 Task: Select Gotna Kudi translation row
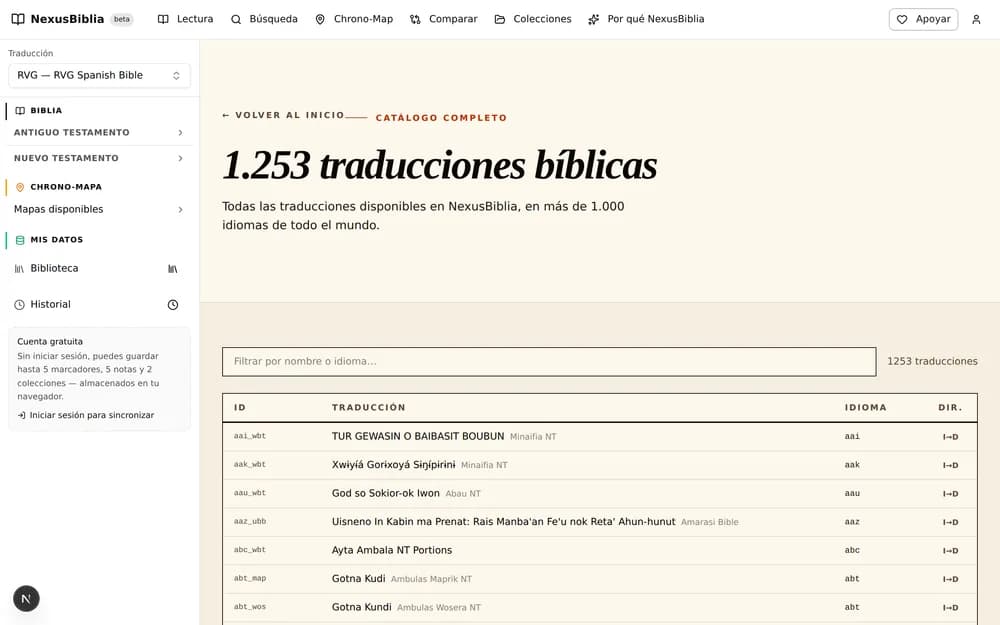click(599, 579)
